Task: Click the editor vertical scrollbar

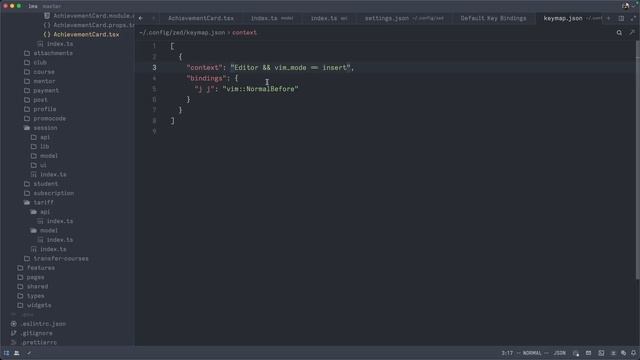Action: [x=638, y=160]
